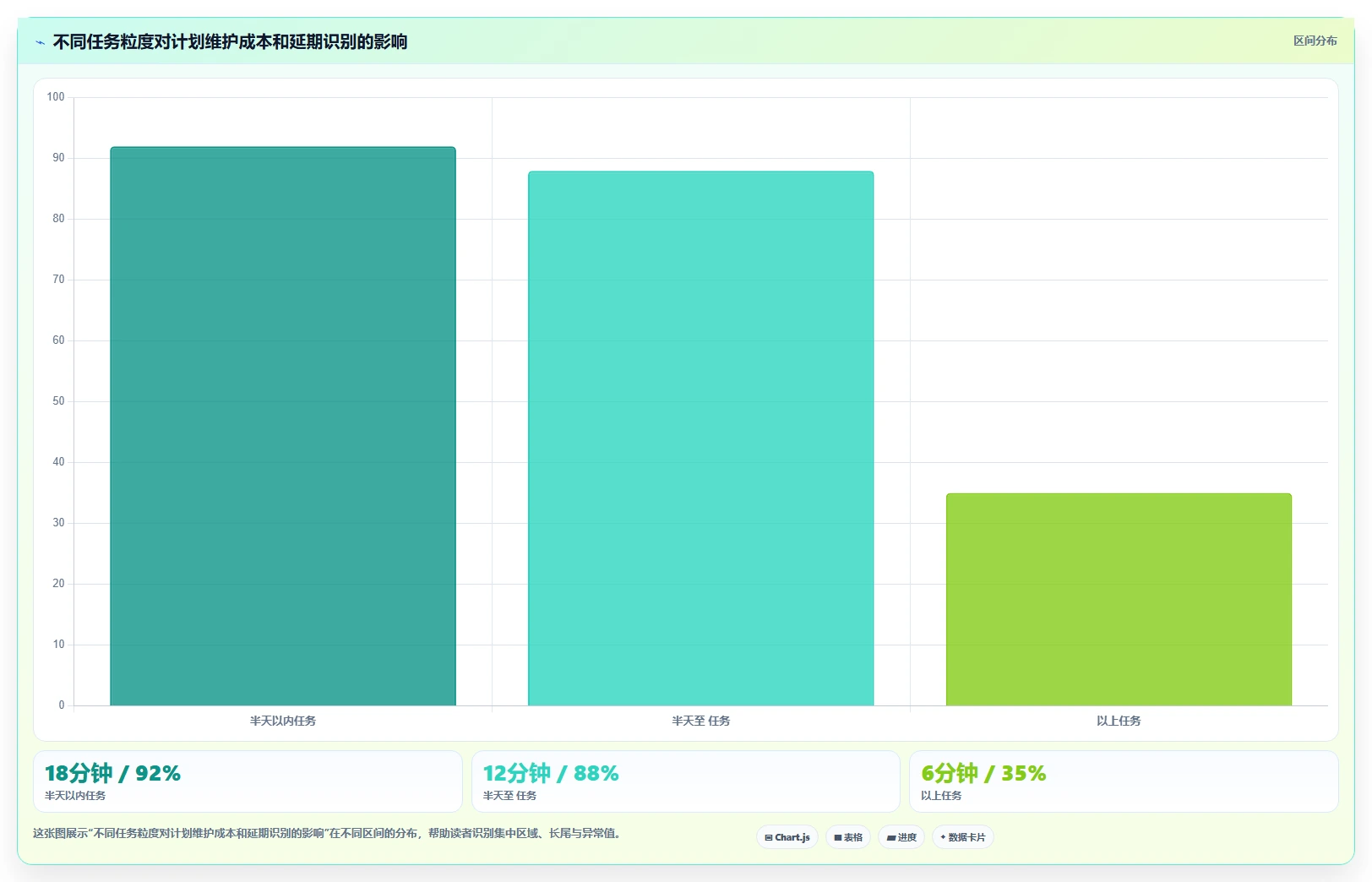This screenshot has width=1372, height=882.
Task: Click the dark teal 半天以内任务 bar
Action: [x=283, y=426]
